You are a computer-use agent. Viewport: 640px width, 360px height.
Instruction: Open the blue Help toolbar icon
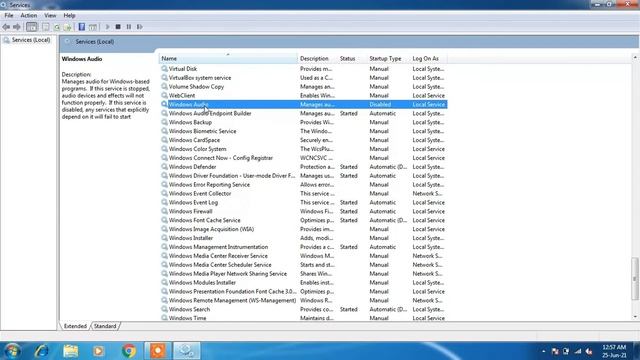[82, 27]
